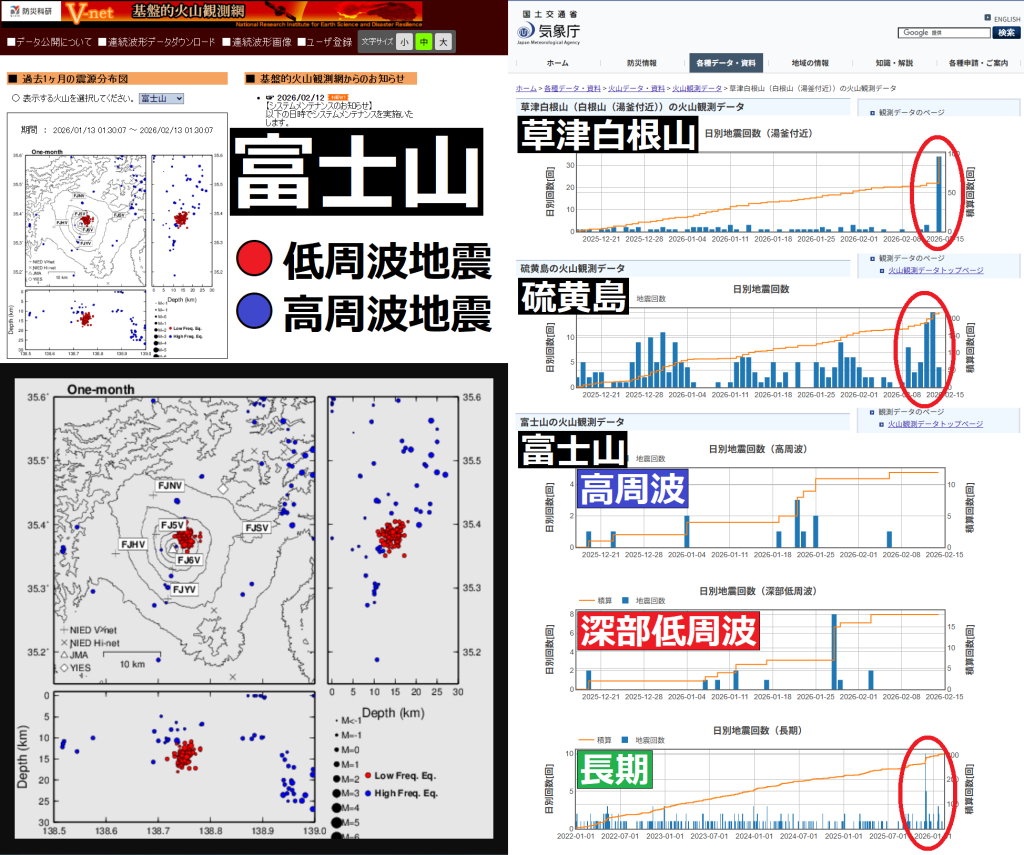1024x855 pixels.
Task: Click the 防災科研 logo in the V-net header
Action: pyautogui.click(x=29, y=13)
